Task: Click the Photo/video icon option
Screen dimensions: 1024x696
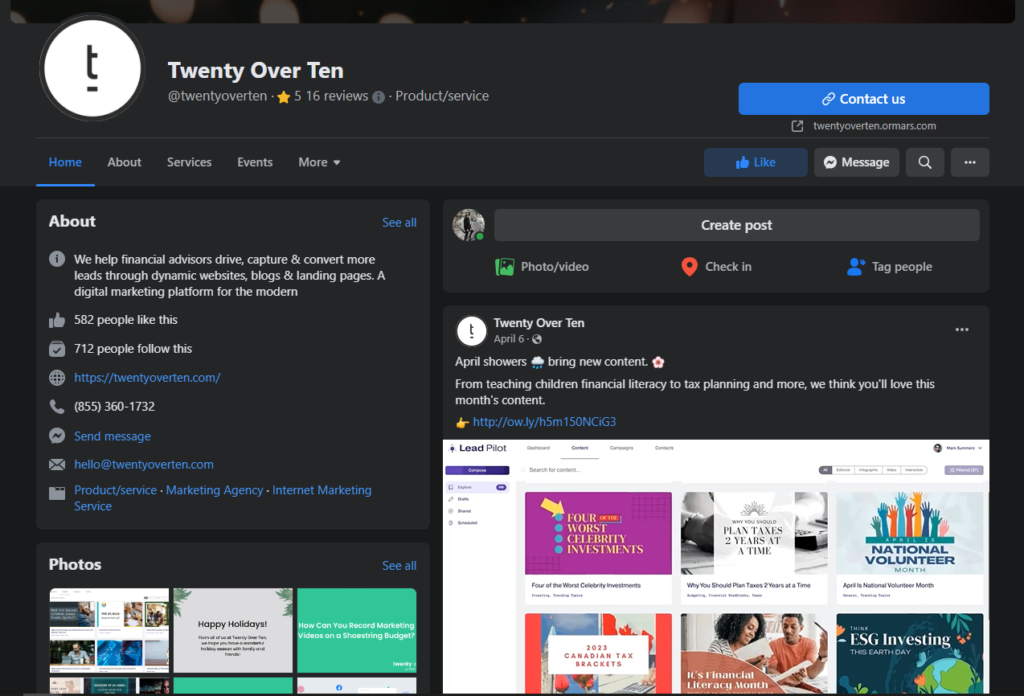Action: [542, 267]
